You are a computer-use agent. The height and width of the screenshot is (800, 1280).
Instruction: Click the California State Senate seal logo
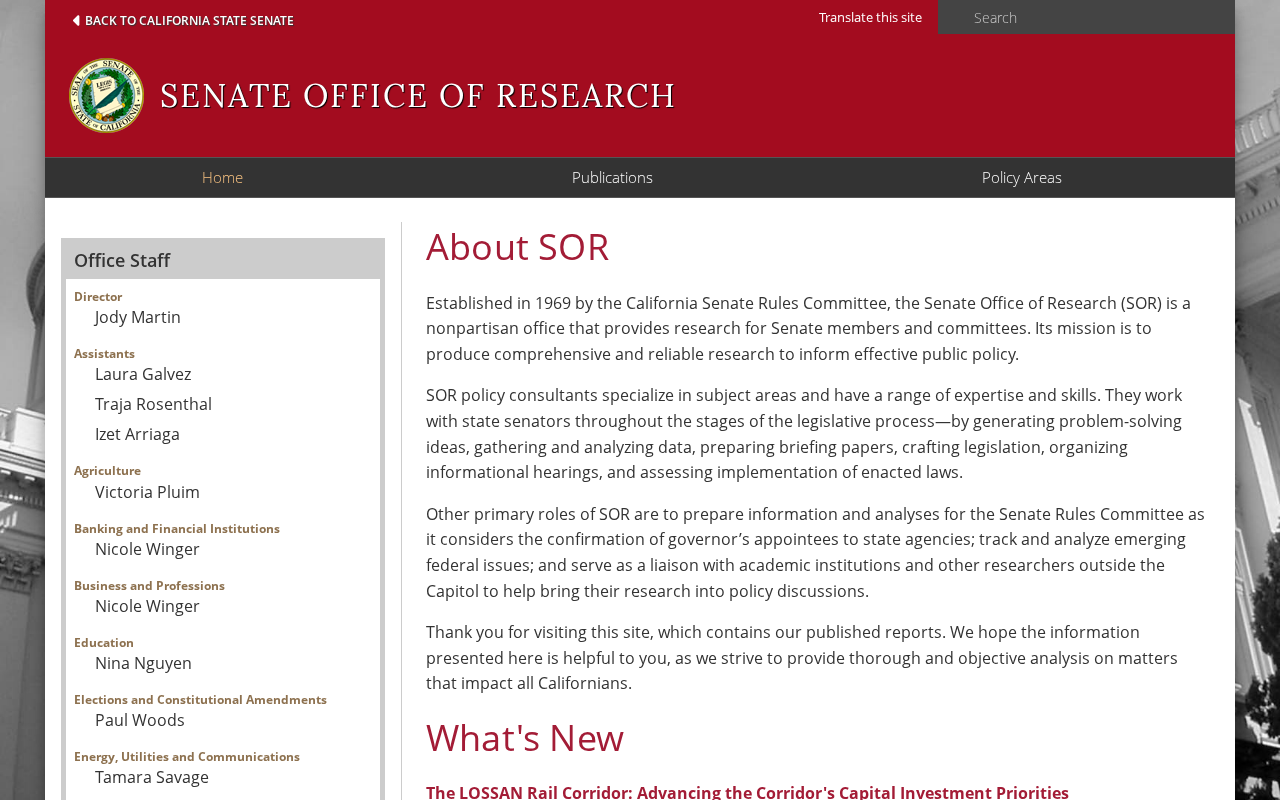pos(106,96)
